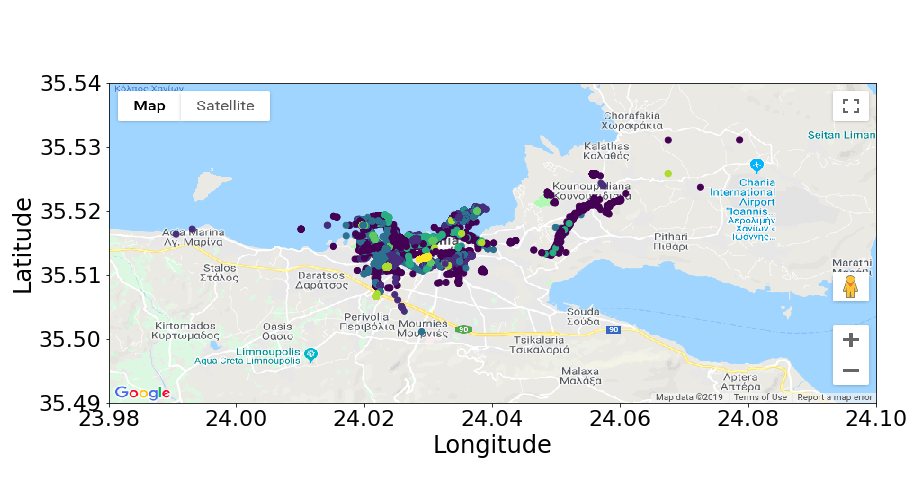Click the teal data point south of Mournies
This screenshot has height=486, width=918.
tap(422, 332)
